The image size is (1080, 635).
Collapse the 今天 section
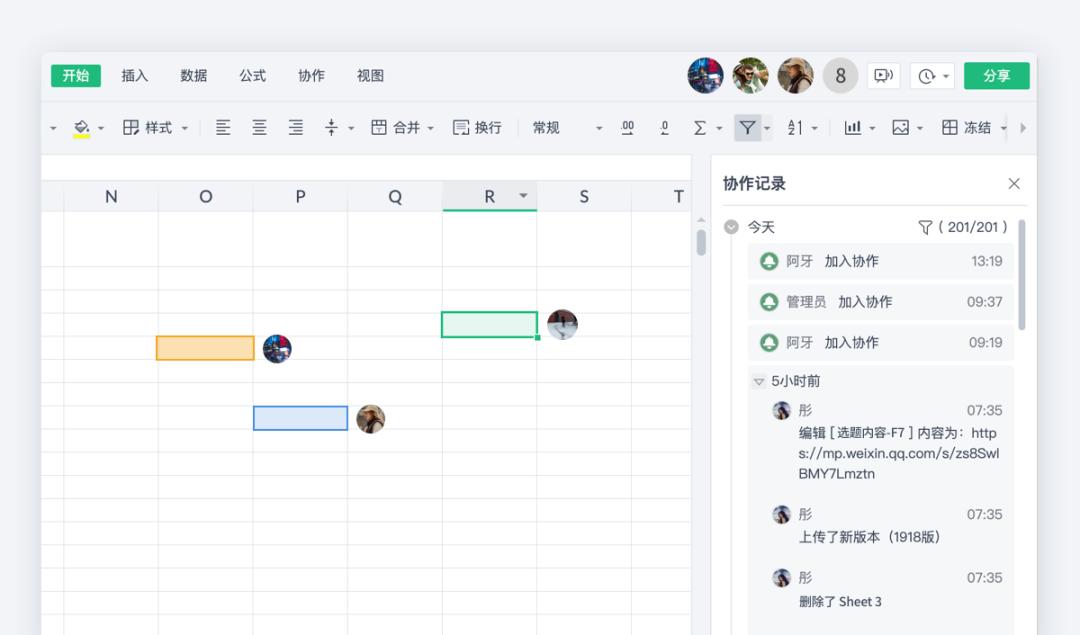[x=731, y=227]
